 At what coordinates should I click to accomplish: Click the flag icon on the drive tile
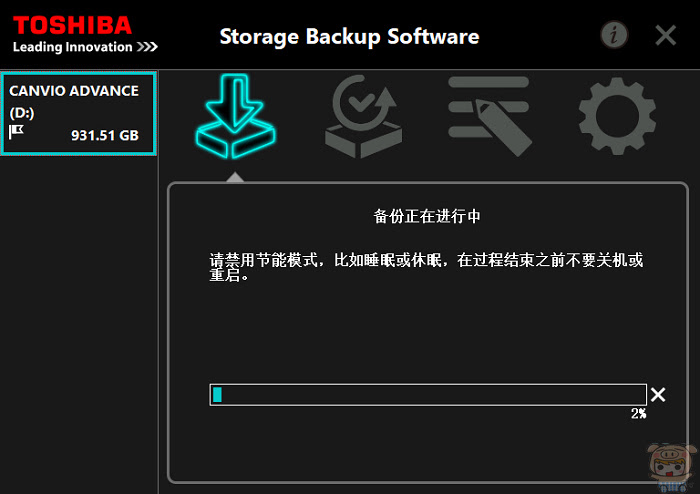coord(17,132)
